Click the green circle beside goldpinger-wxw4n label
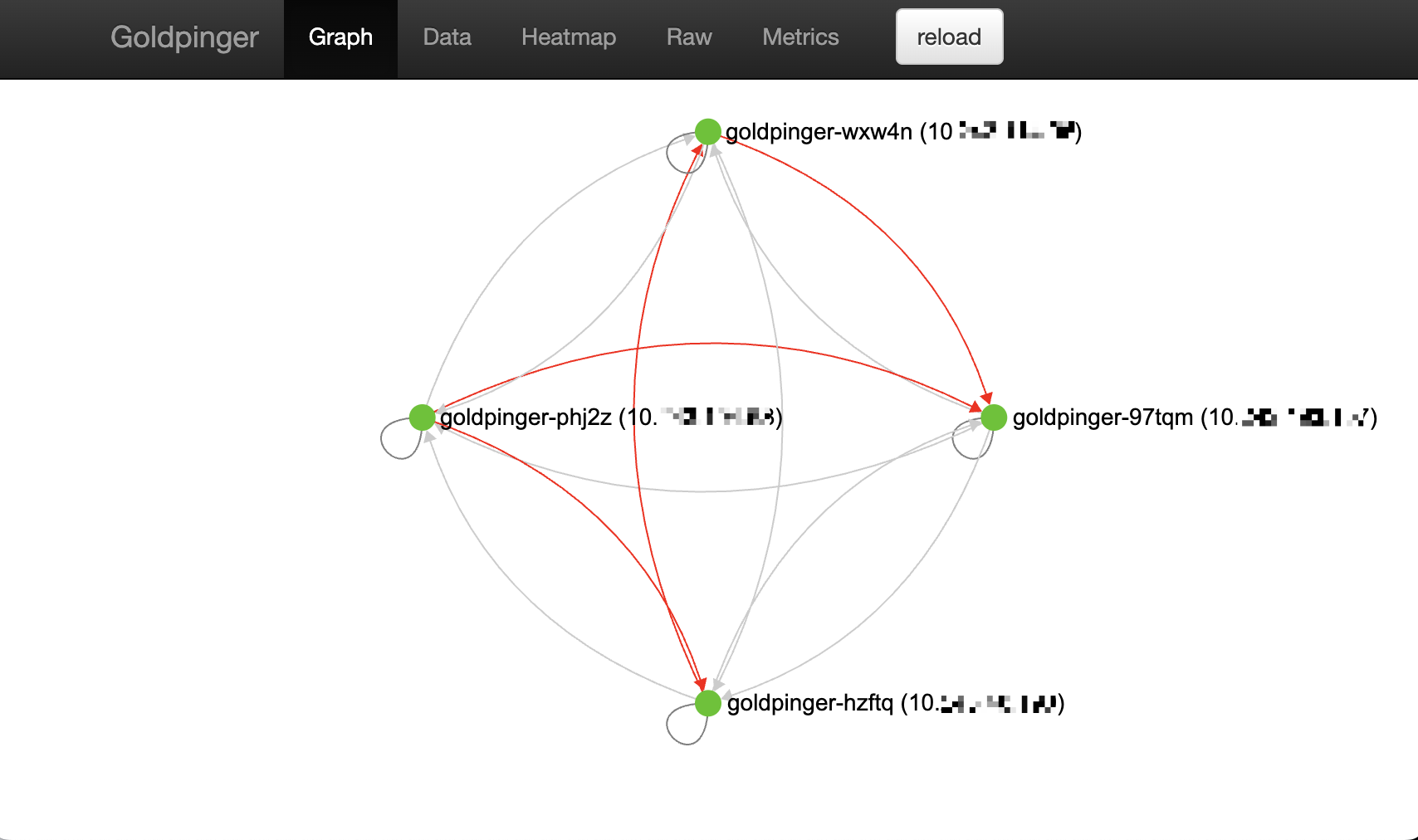This screenshot has height=840, width=1418. click(707, 130)
